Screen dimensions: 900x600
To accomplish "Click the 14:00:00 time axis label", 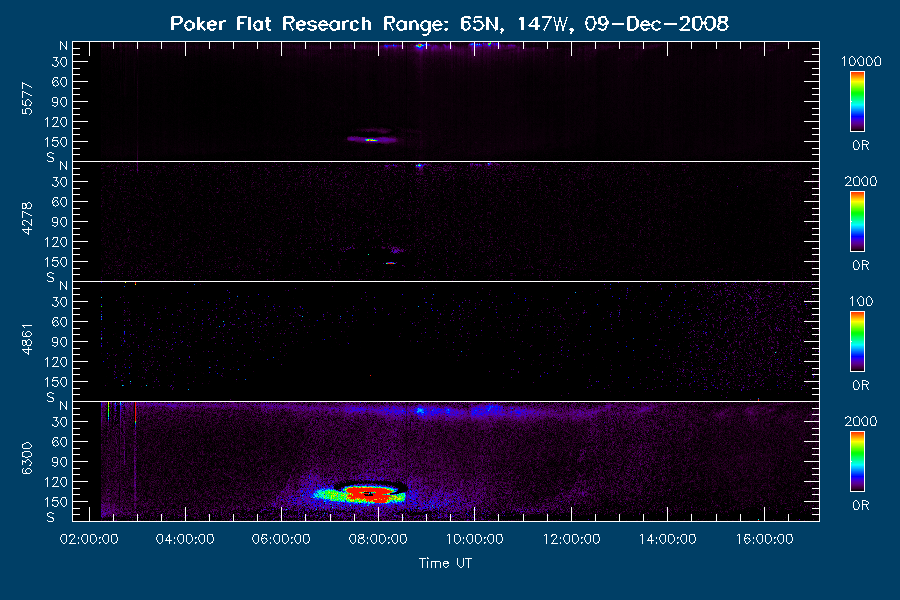I will [x=668, y=539].
